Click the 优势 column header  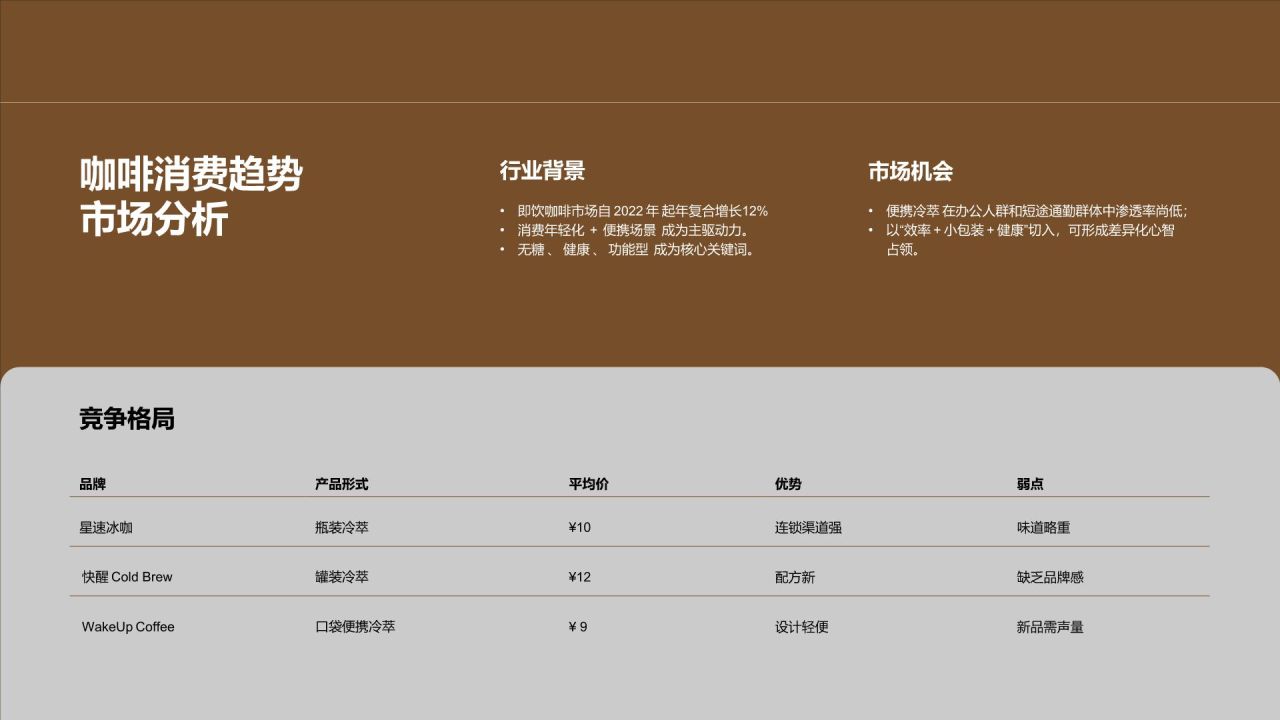pyautogui.click(x=788, y=484)
